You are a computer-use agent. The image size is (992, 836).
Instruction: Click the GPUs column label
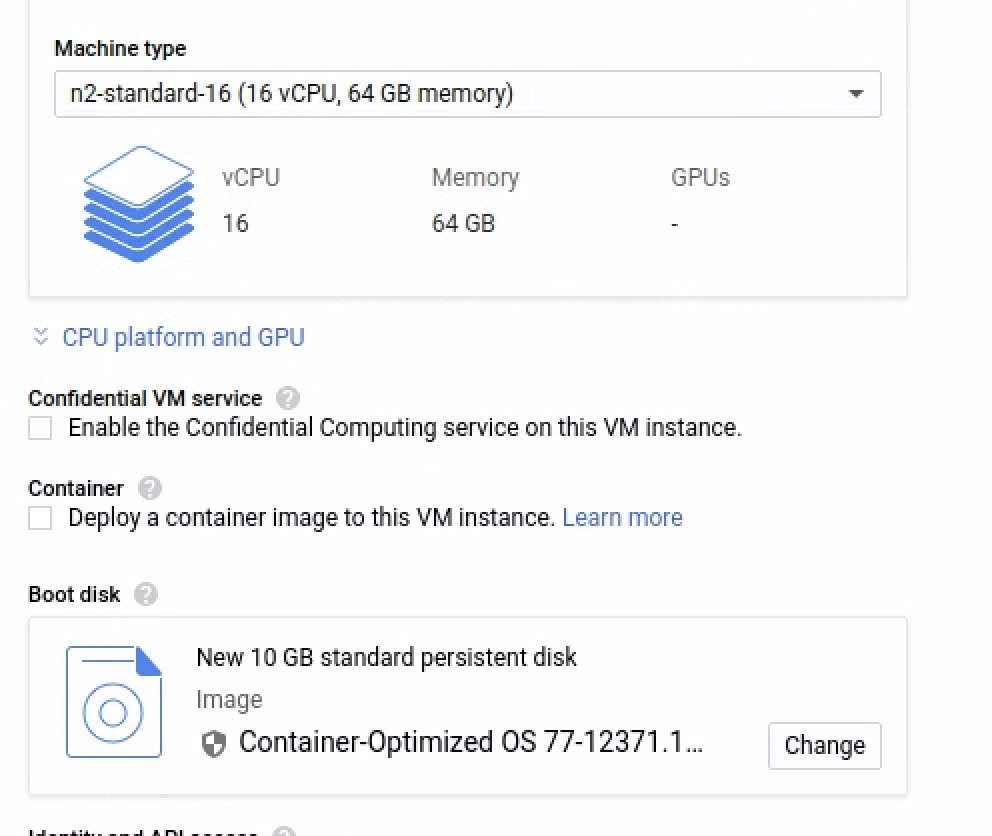(700, 178)
